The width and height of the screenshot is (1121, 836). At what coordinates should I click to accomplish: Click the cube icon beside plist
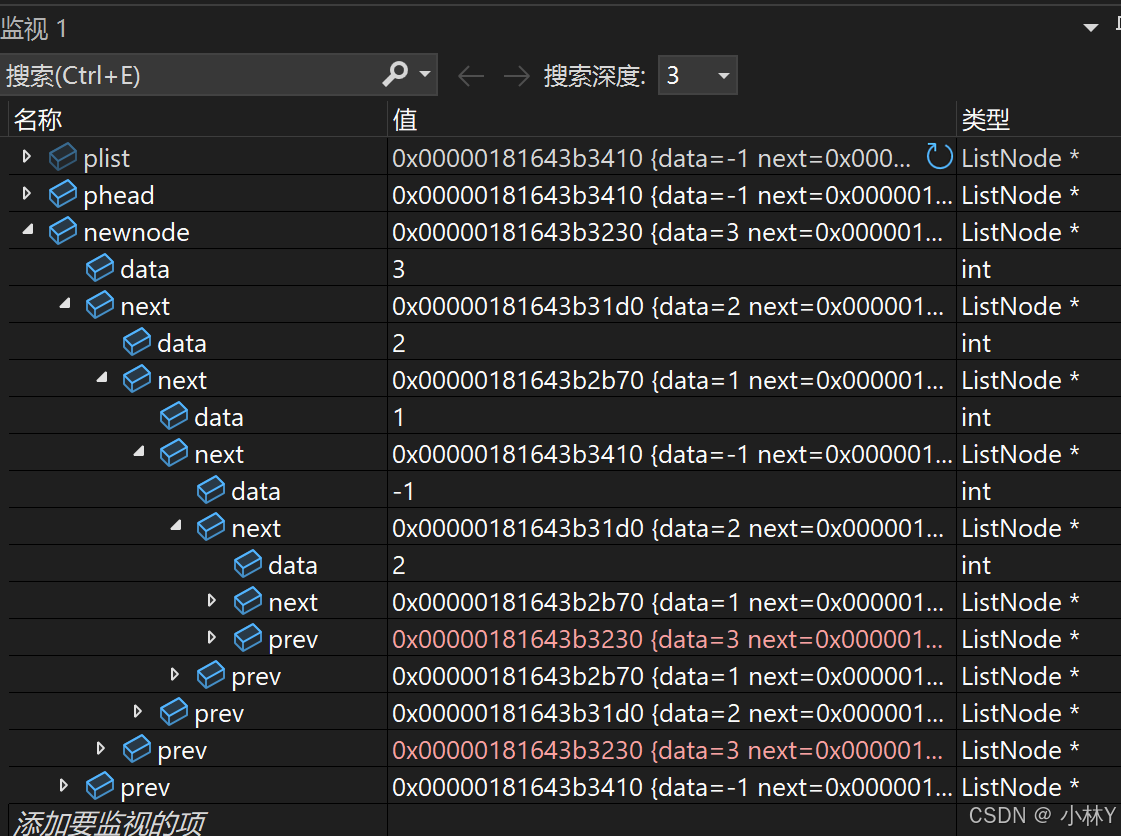[63, 157]
